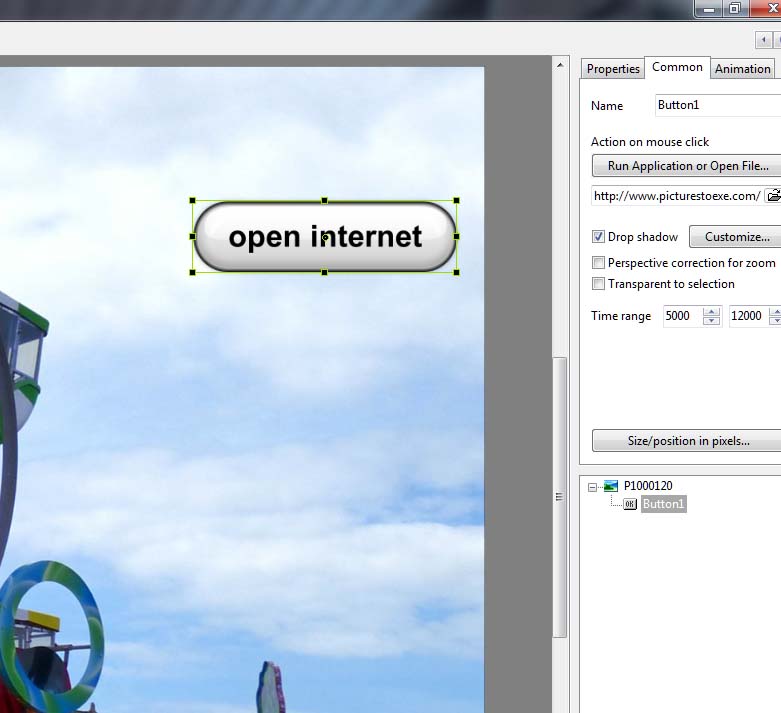Click the bottom-left selection handle of button

(193, 272)
